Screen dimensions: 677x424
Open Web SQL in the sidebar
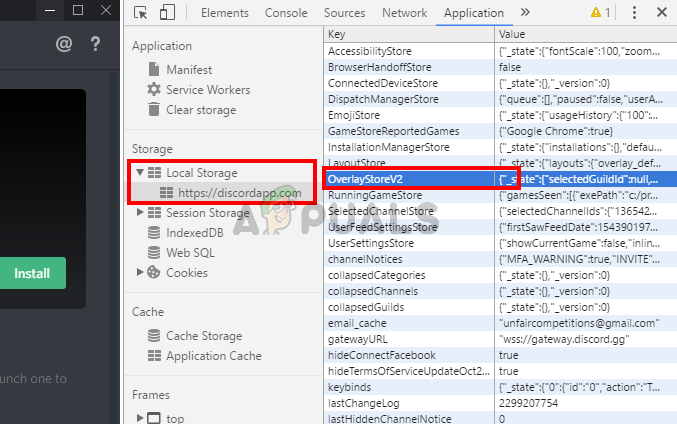tap(190, 252)
